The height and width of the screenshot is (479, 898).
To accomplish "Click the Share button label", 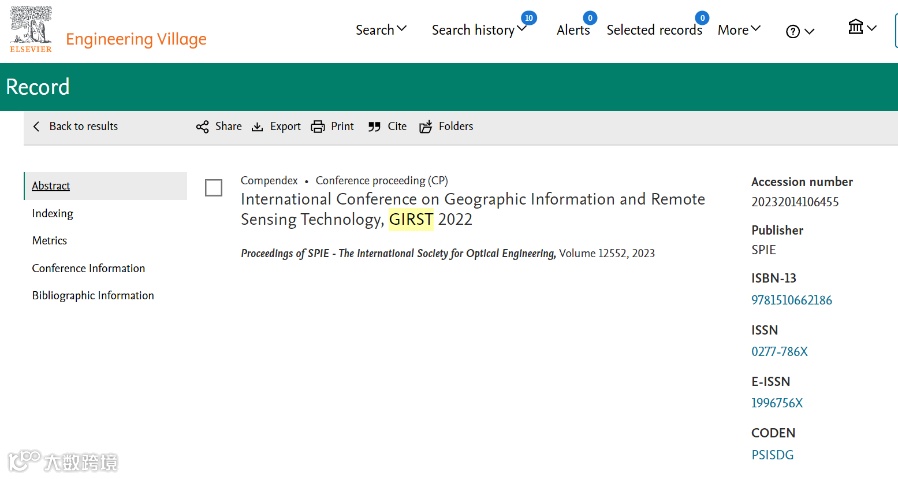I will 229,126.
